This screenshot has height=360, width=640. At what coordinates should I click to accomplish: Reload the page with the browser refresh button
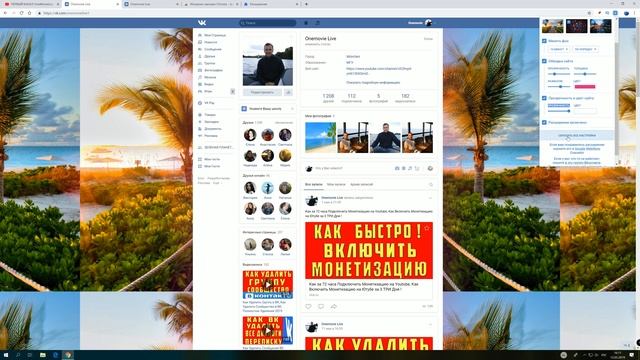21,13
